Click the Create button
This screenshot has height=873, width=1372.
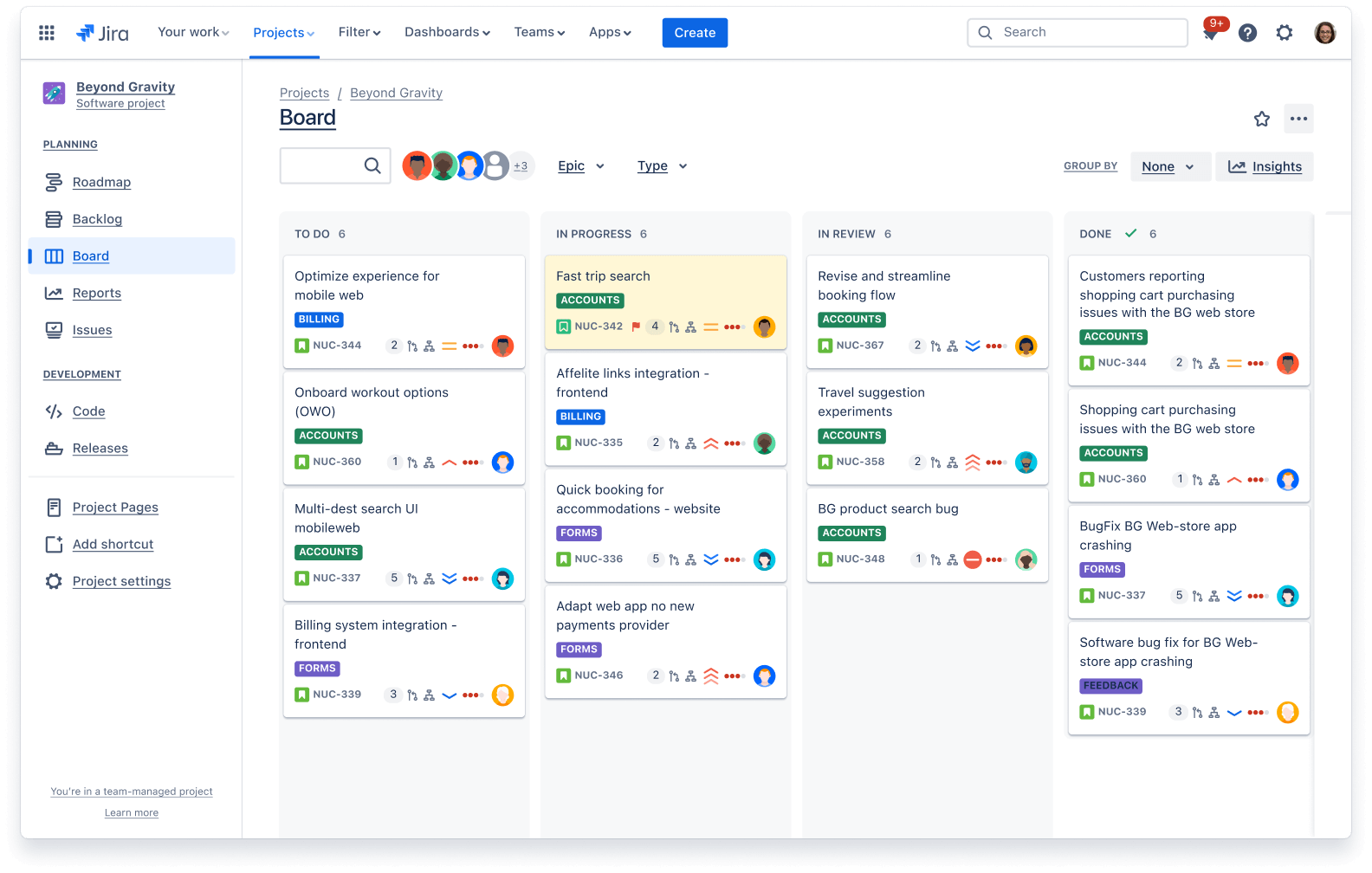(695, 33)
